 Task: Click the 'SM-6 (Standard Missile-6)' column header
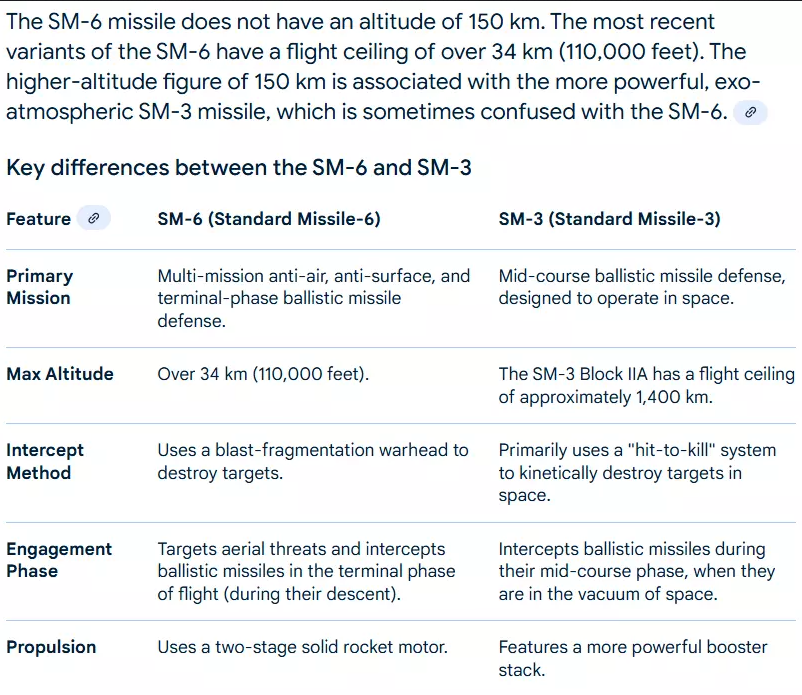269,219
